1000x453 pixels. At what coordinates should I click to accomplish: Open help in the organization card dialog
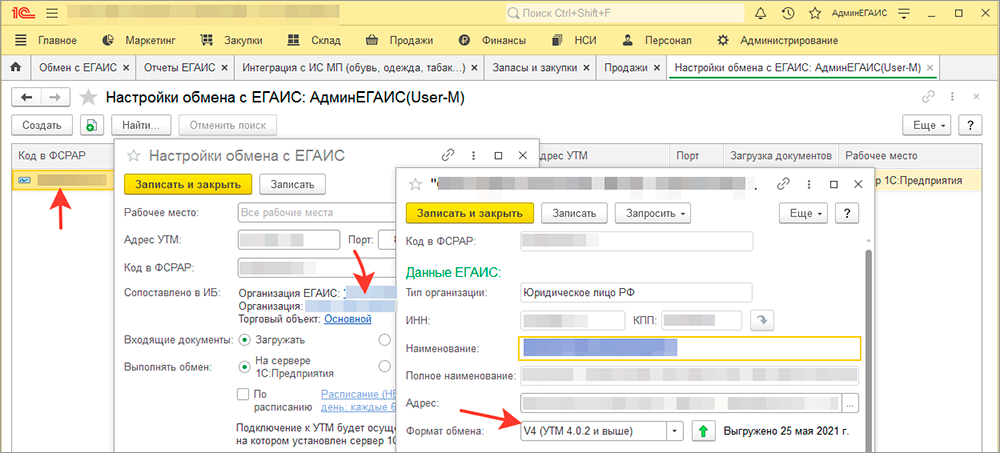[848, 213]
